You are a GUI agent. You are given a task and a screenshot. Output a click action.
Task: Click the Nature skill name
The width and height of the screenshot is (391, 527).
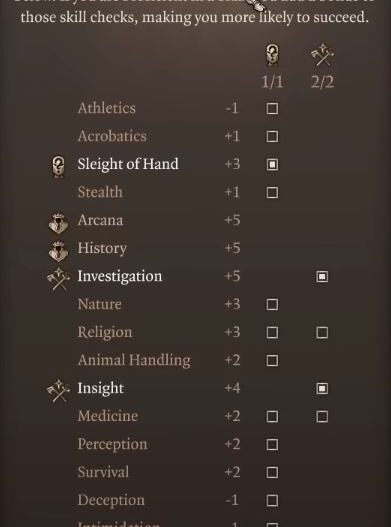(x=100, y=304)
